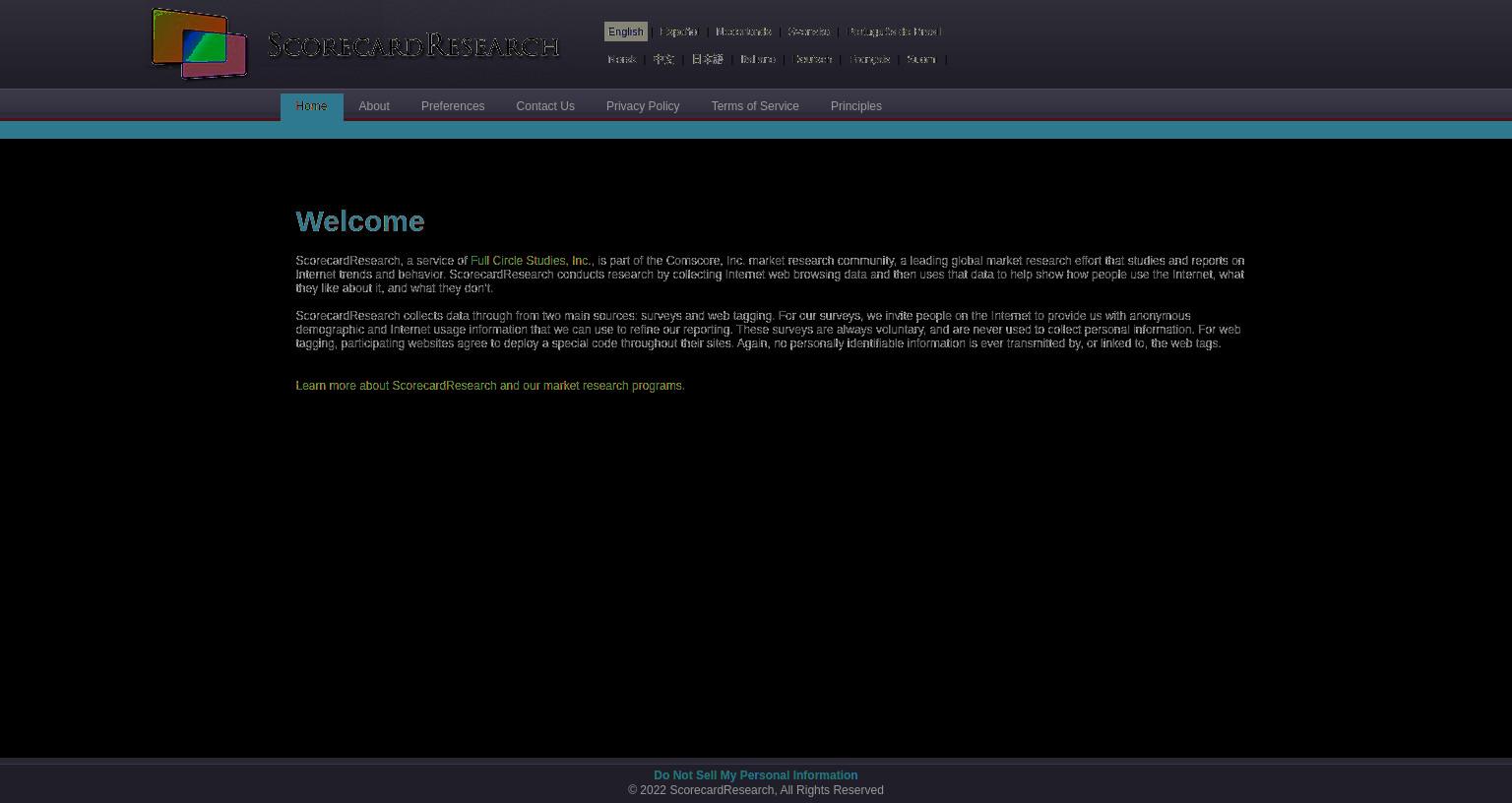This screenshot has height=803, width=1512.
Task: View the Terms of Service
Action: click(755, 106)
